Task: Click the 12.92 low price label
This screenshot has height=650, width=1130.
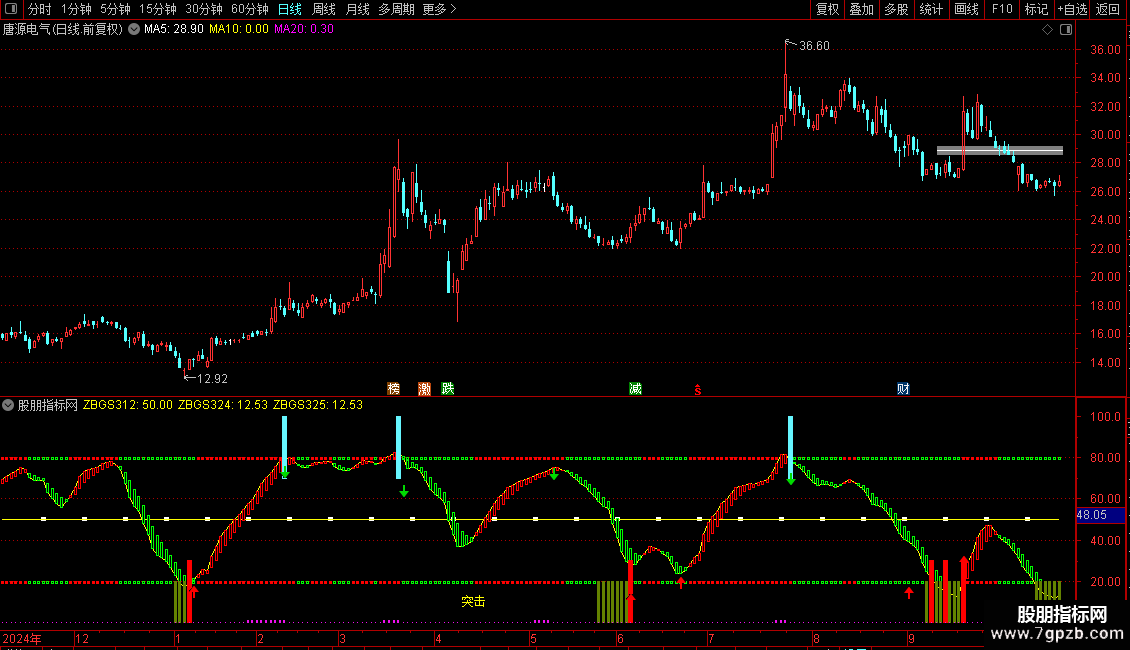Action: click(x=212, y=379)
